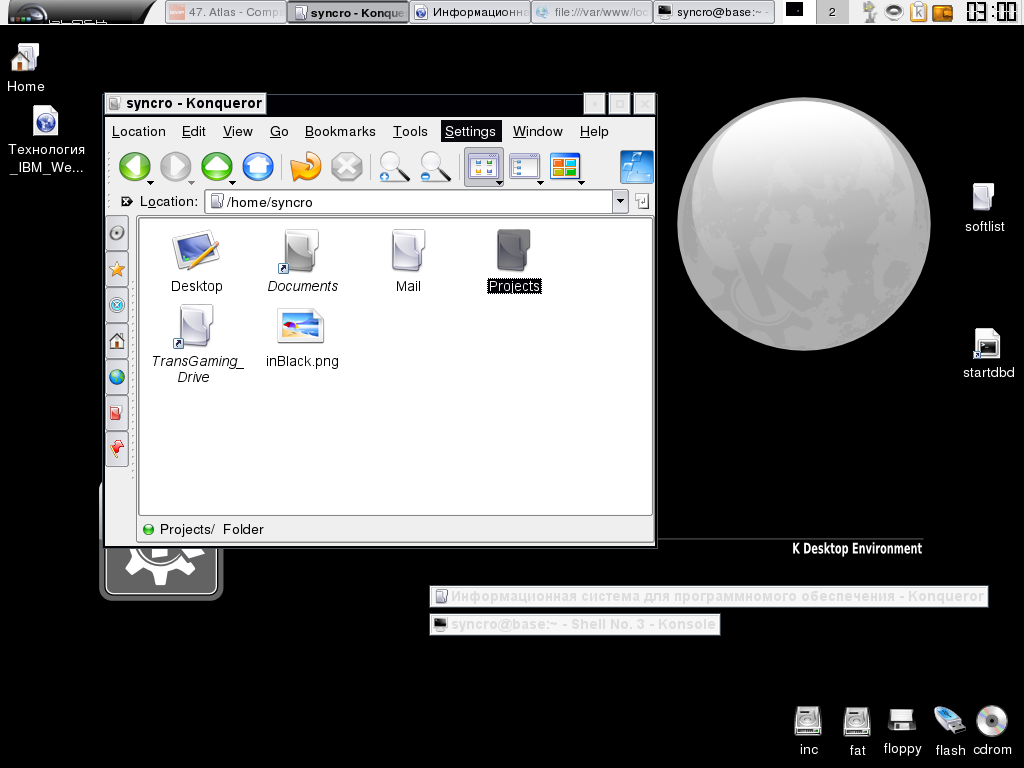This screenshot has height=768, width=1024.
Task: Click the clock in the panel
Action: 991,12
